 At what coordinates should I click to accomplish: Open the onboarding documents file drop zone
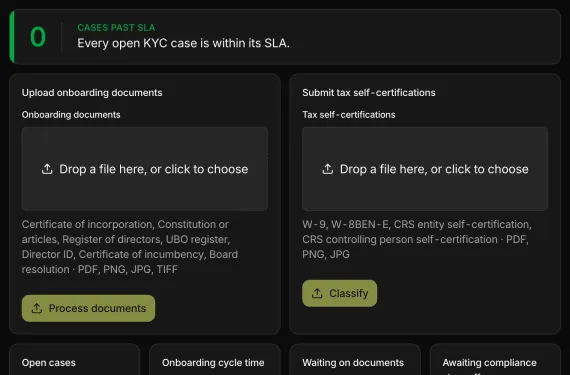[145, 169]
